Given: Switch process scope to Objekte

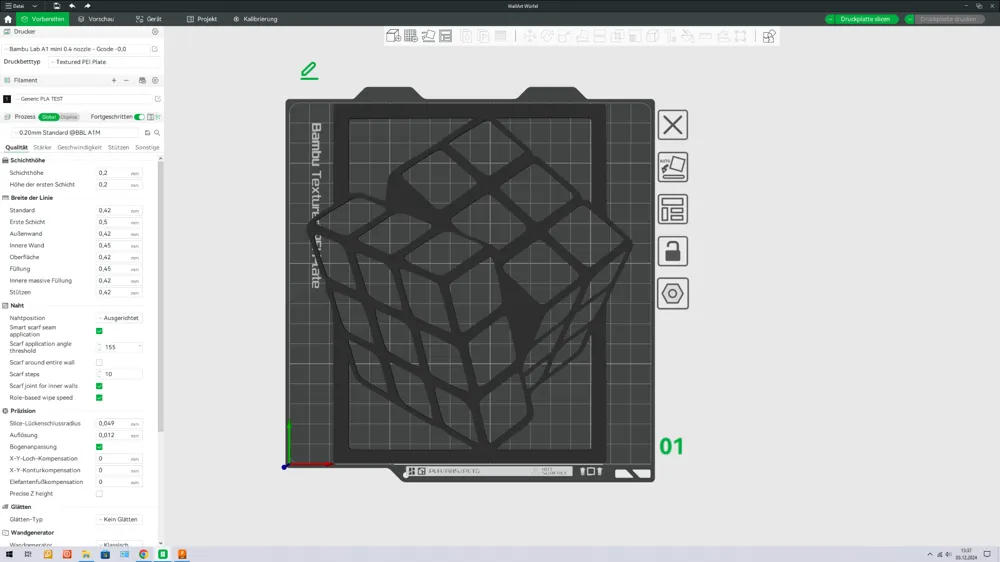Looking at the screenshot, I should point(69,117).
